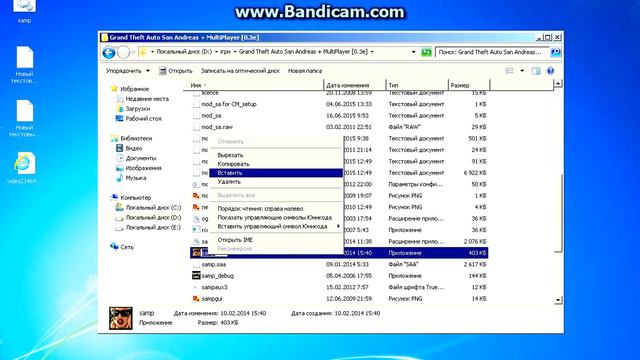
Task: Open Сеть network in sidebar
Action: [122, 247]
